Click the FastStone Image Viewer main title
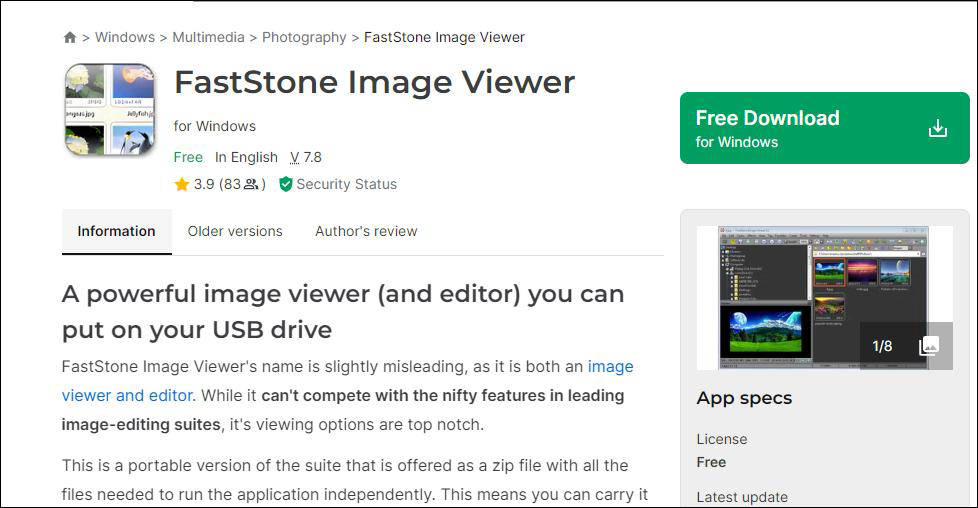The image size is (978, 508). point(374,82)
